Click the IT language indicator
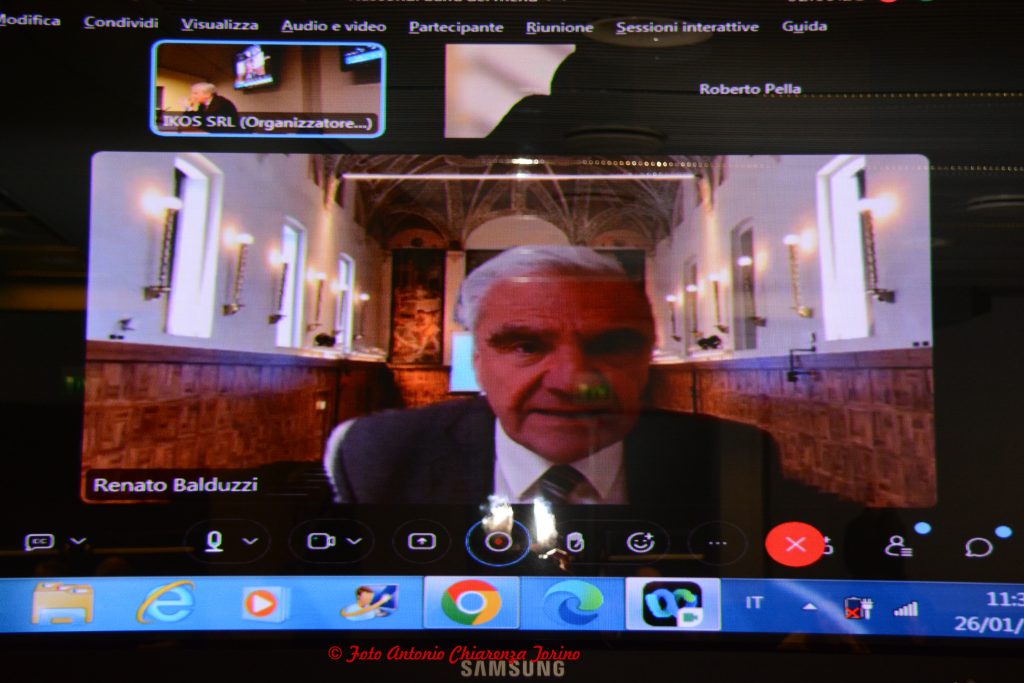The height and width of the screenshot is (683, 1024). pos(754,602)
